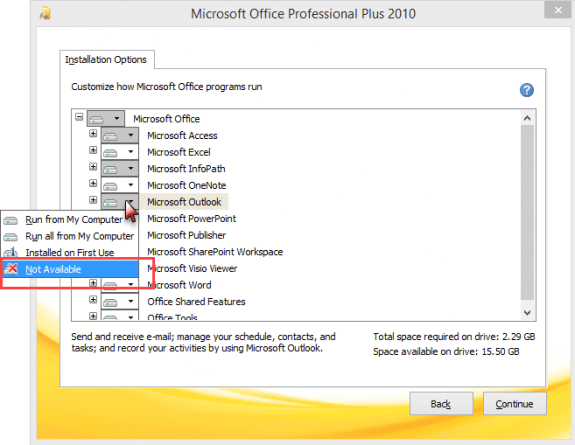Select Microsoft Office tree label

coord(166,119)
